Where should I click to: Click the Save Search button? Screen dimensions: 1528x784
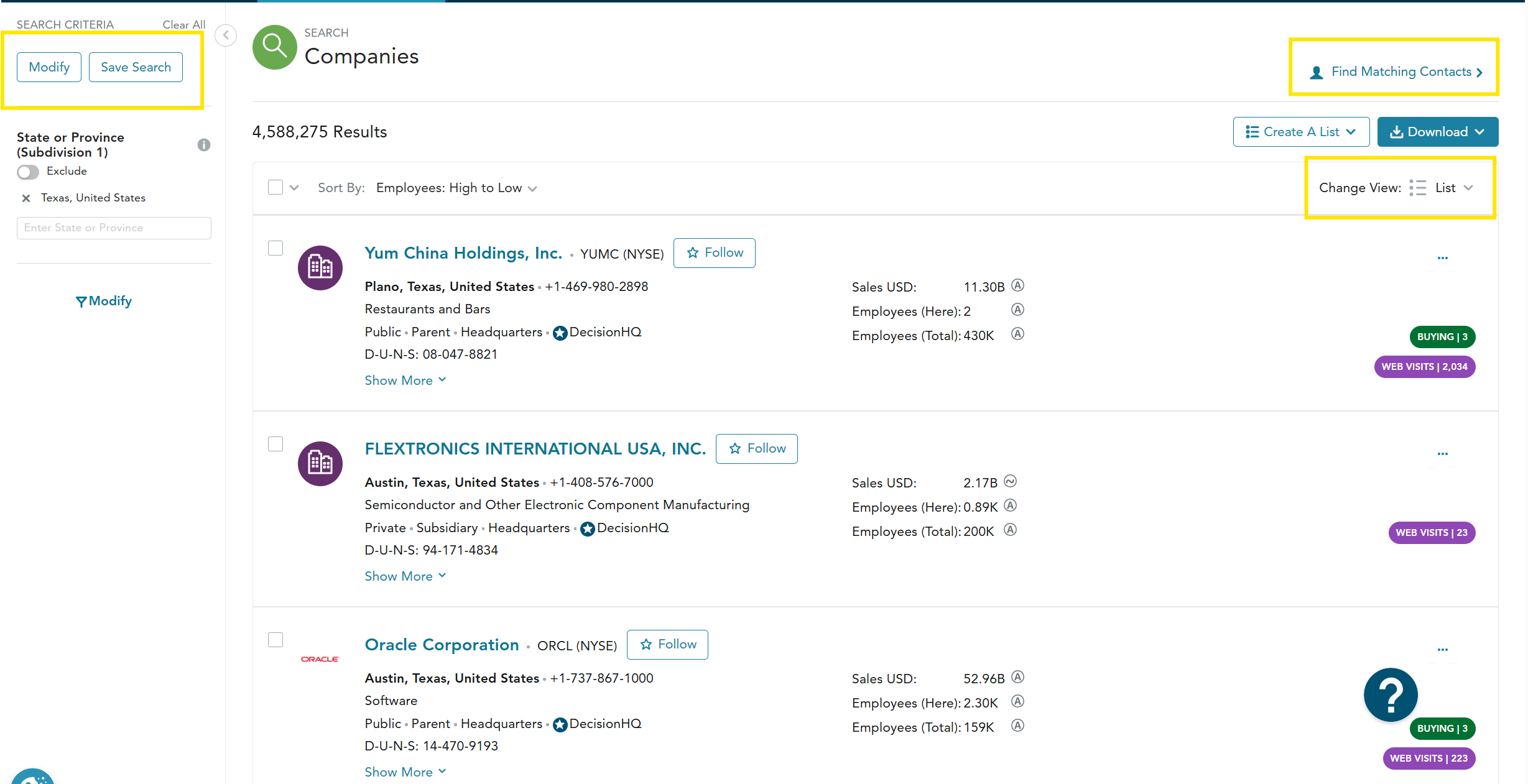136,67
